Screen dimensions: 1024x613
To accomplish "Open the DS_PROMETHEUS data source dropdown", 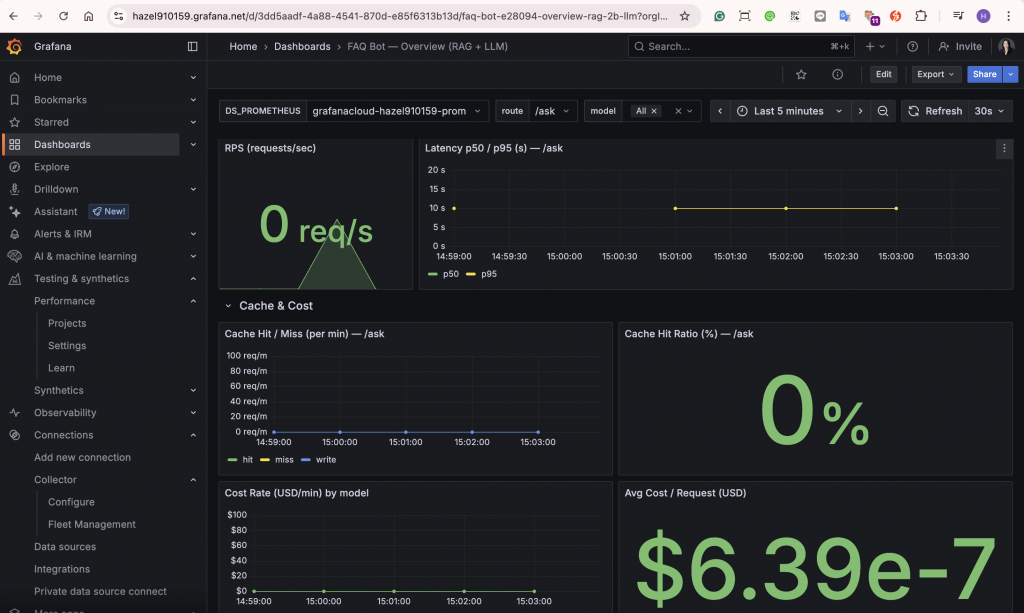I will click(x=398, y=111).
